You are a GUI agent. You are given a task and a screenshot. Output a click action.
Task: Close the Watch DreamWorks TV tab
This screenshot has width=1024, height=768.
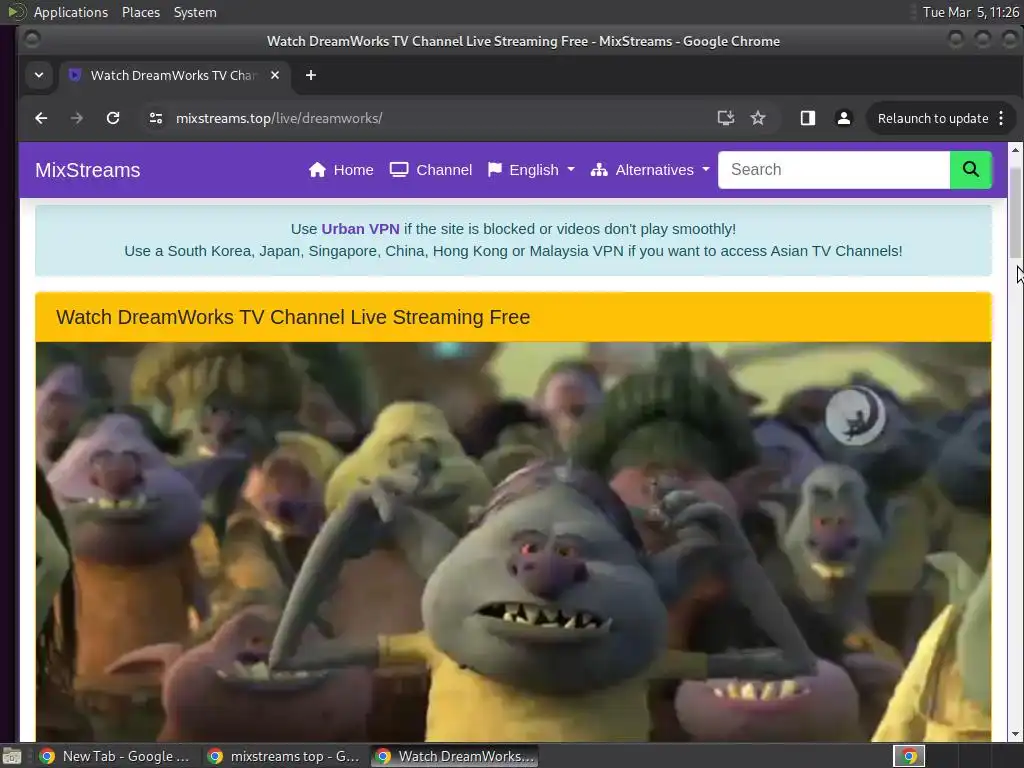275,75
